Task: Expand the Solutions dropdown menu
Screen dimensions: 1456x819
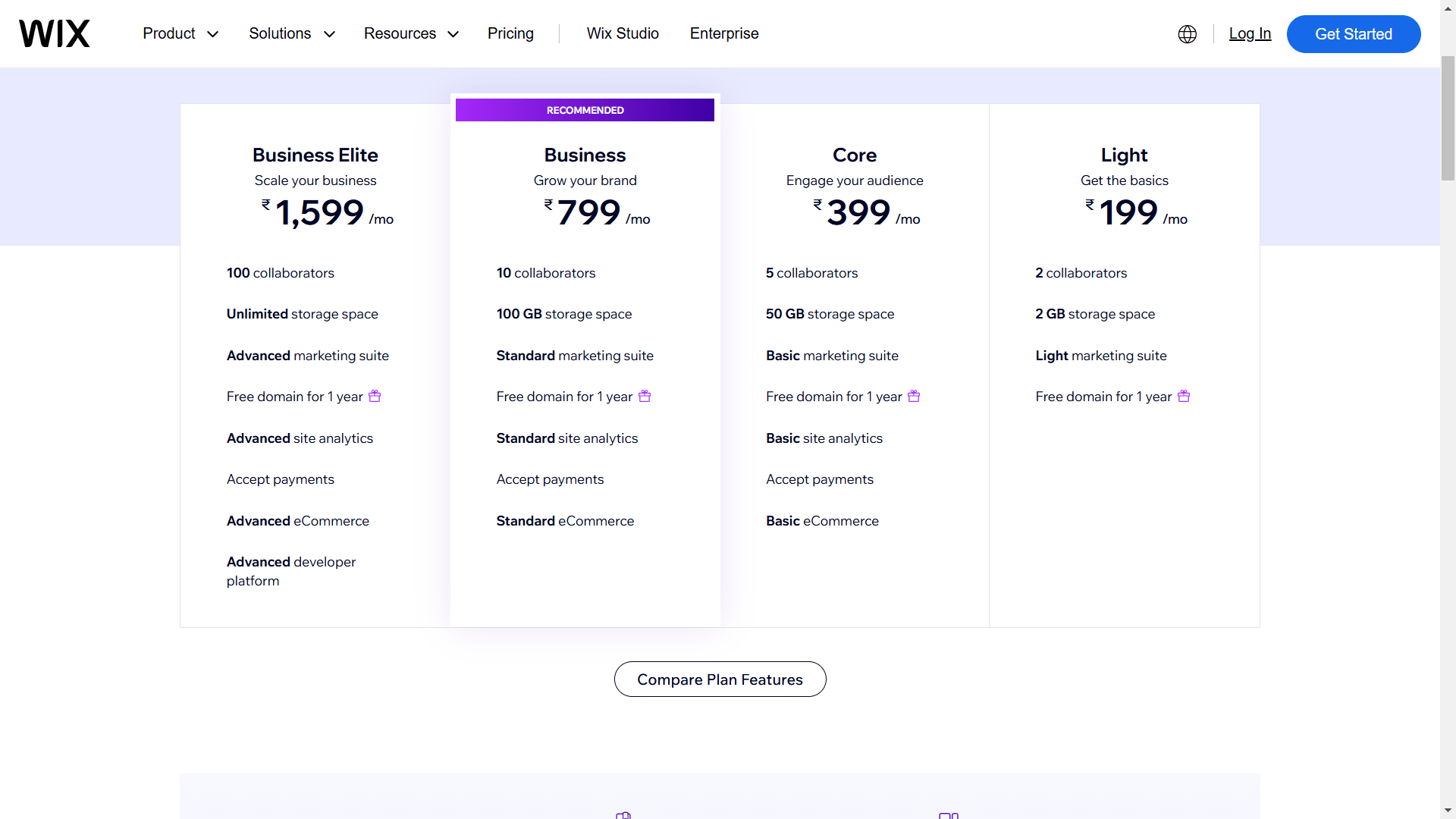Action: tap(280, 33)
